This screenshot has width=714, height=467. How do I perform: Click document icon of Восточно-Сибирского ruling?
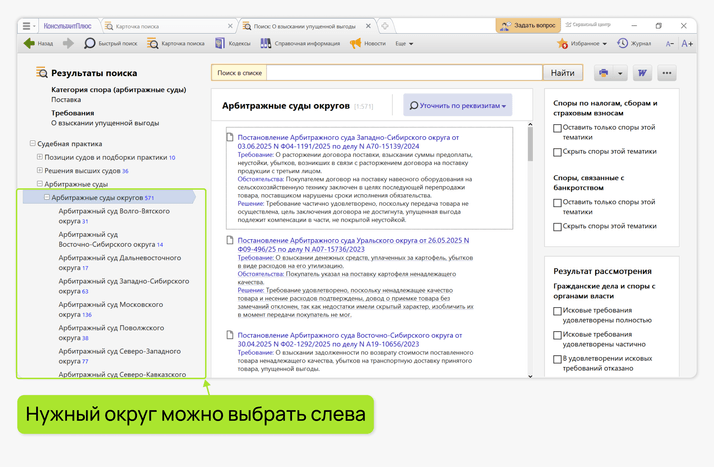coord(230,335)
